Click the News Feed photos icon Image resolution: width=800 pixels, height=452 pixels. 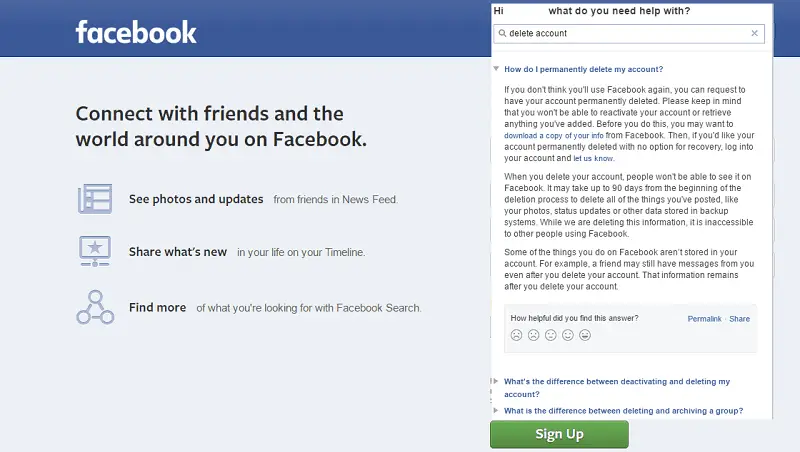(95, 199)
